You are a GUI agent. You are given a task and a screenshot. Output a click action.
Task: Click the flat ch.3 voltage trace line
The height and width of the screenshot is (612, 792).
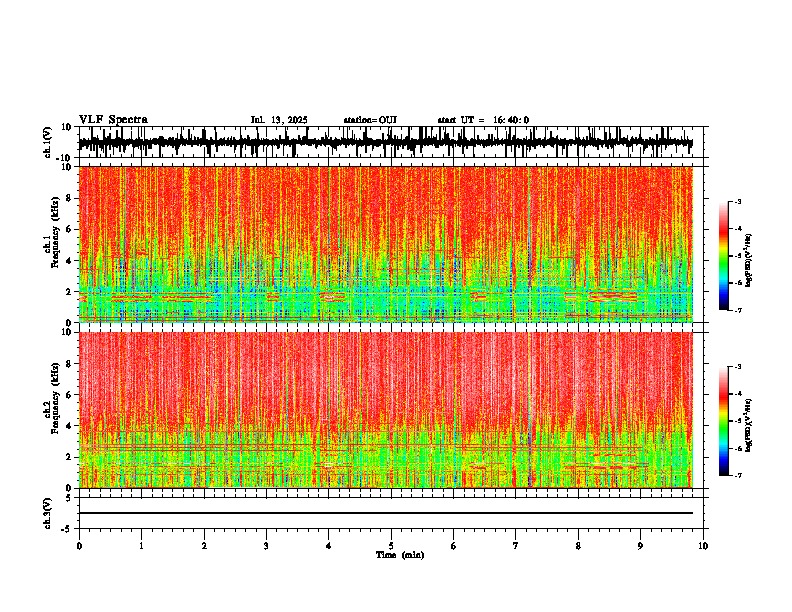(385, 513)
